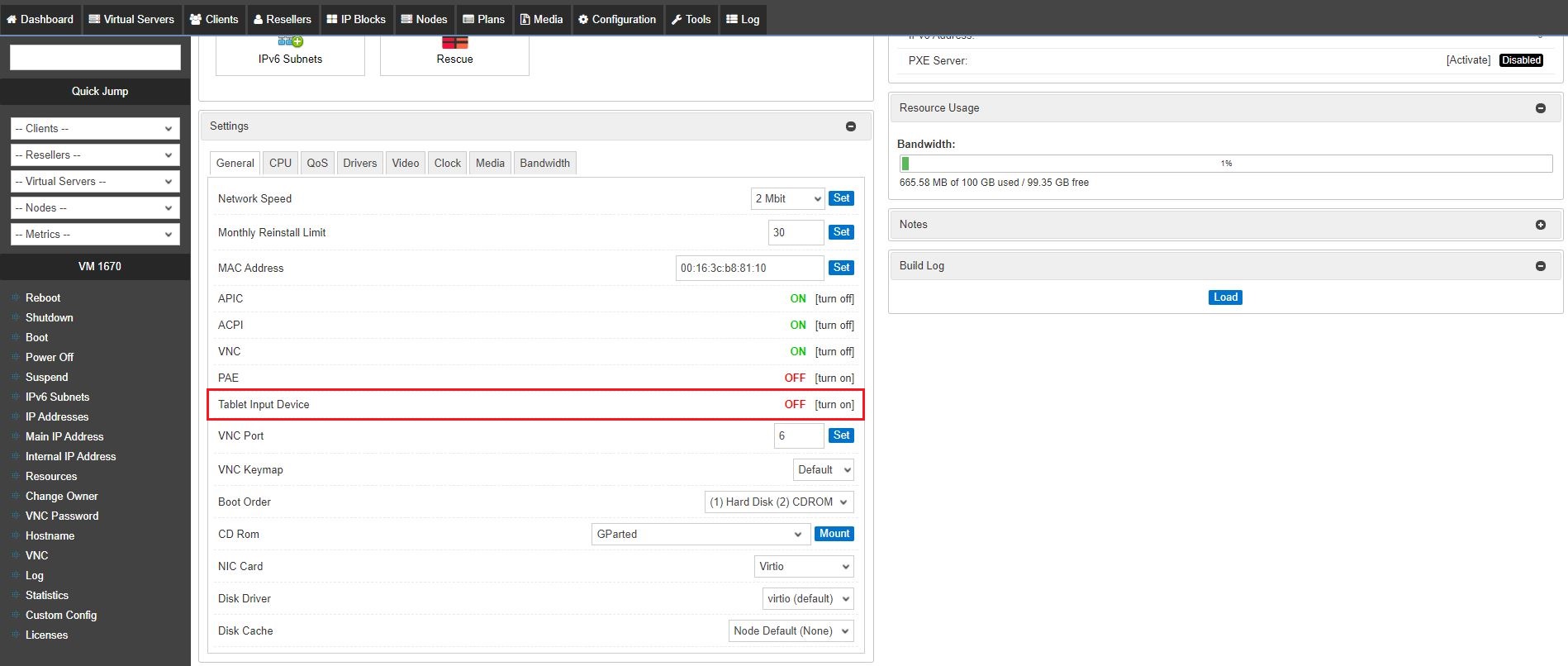The width and height of the screenshot is (1568, 666).
Task: Open the Network Speed dropdown
Action: [x=787, y=199]
